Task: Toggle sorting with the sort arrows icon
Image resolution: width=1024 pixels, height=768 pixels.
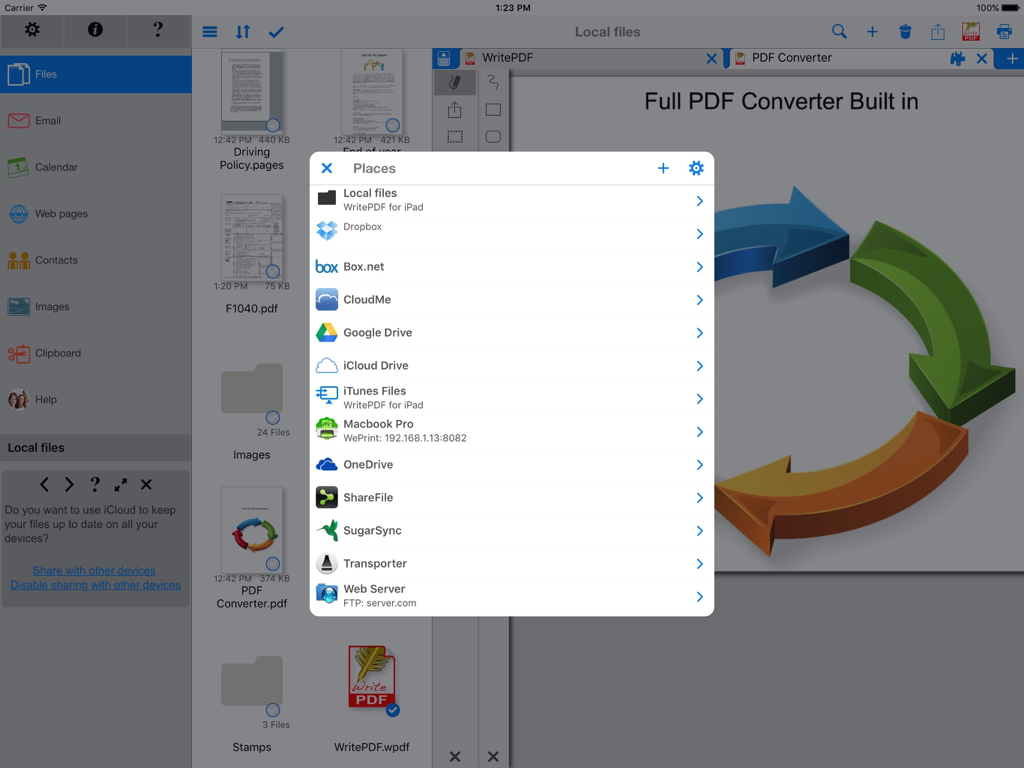Action: [x=242, y=31]
